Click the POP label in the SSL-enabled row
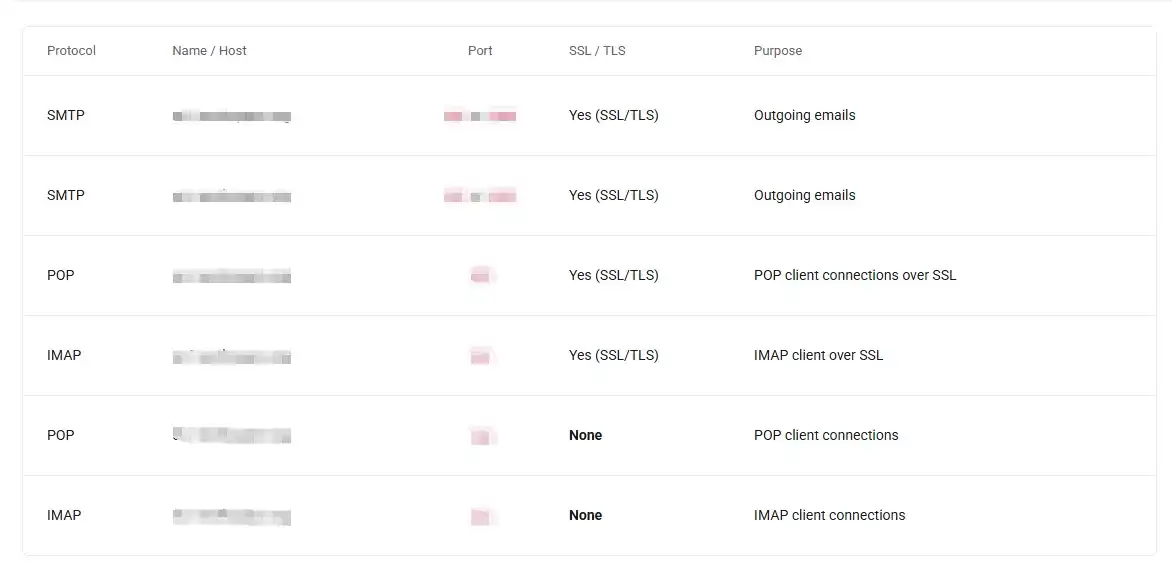Viewport: 1172px width, 575px height. click(61, 275)
